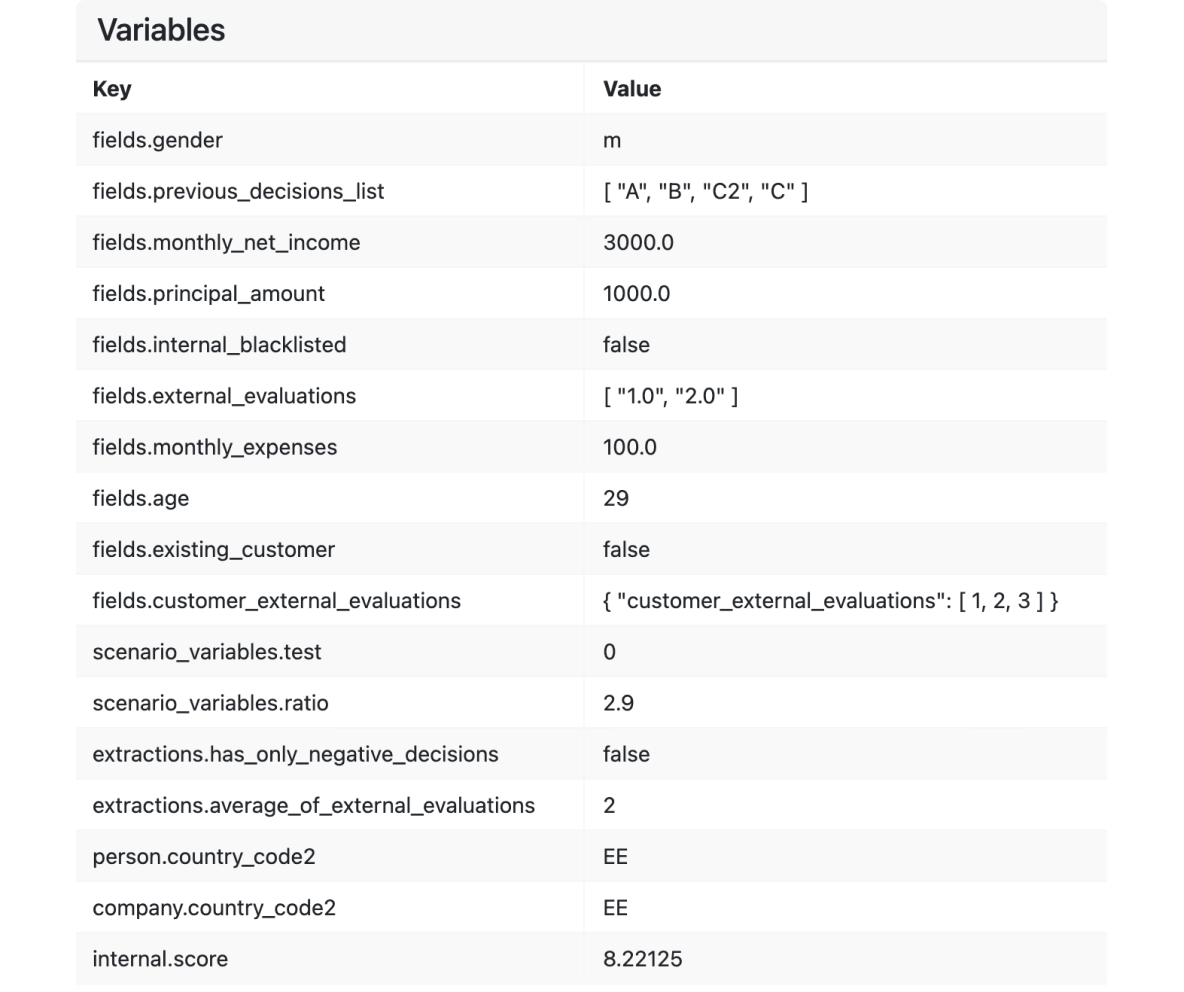This screenshot has width=1184, height=992.
Task: Select the Key column header
Action: point(112,89)
